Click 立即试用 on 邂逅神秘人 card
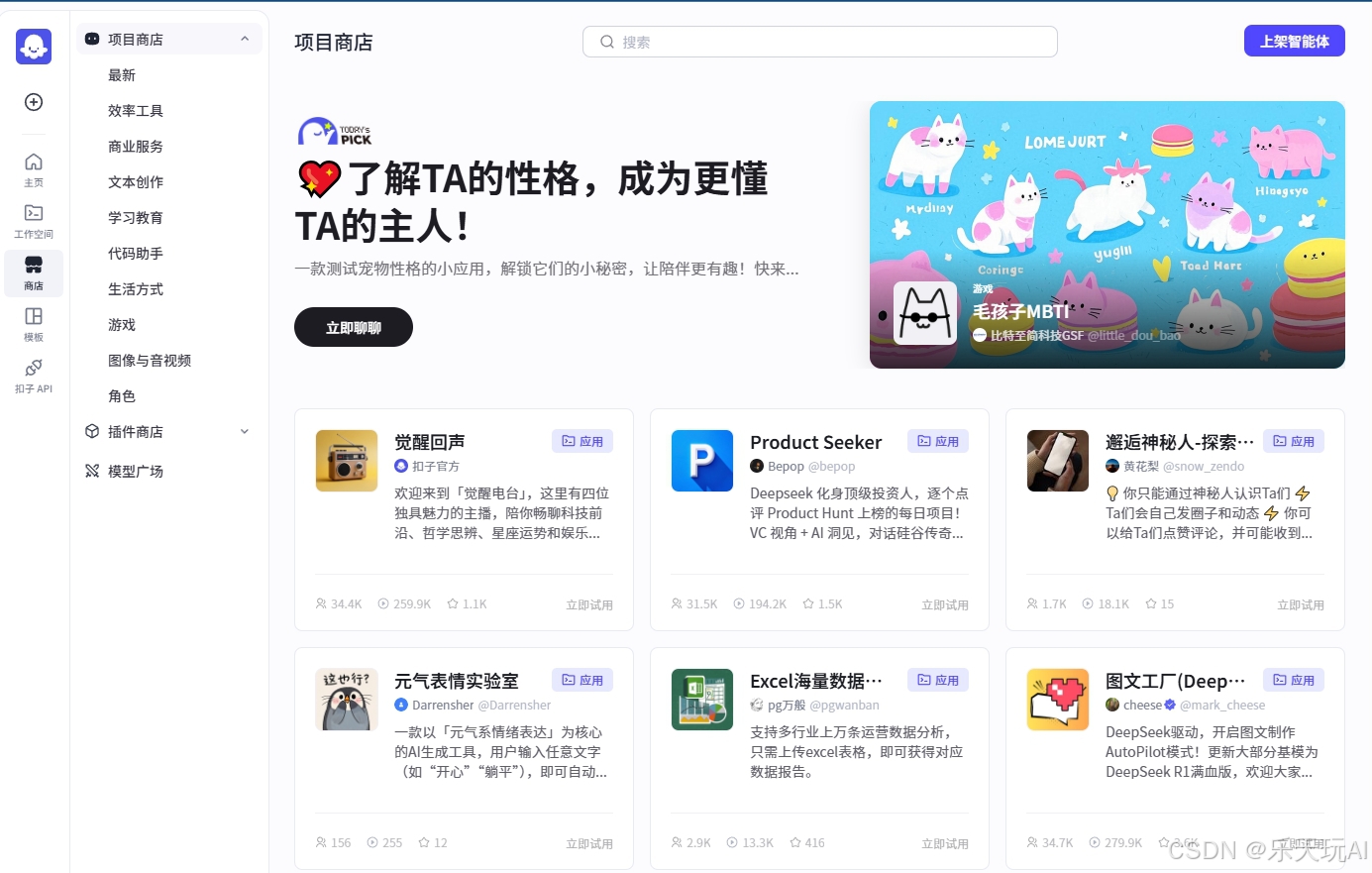The image size is (1372, 873). tap(1301, 604)
